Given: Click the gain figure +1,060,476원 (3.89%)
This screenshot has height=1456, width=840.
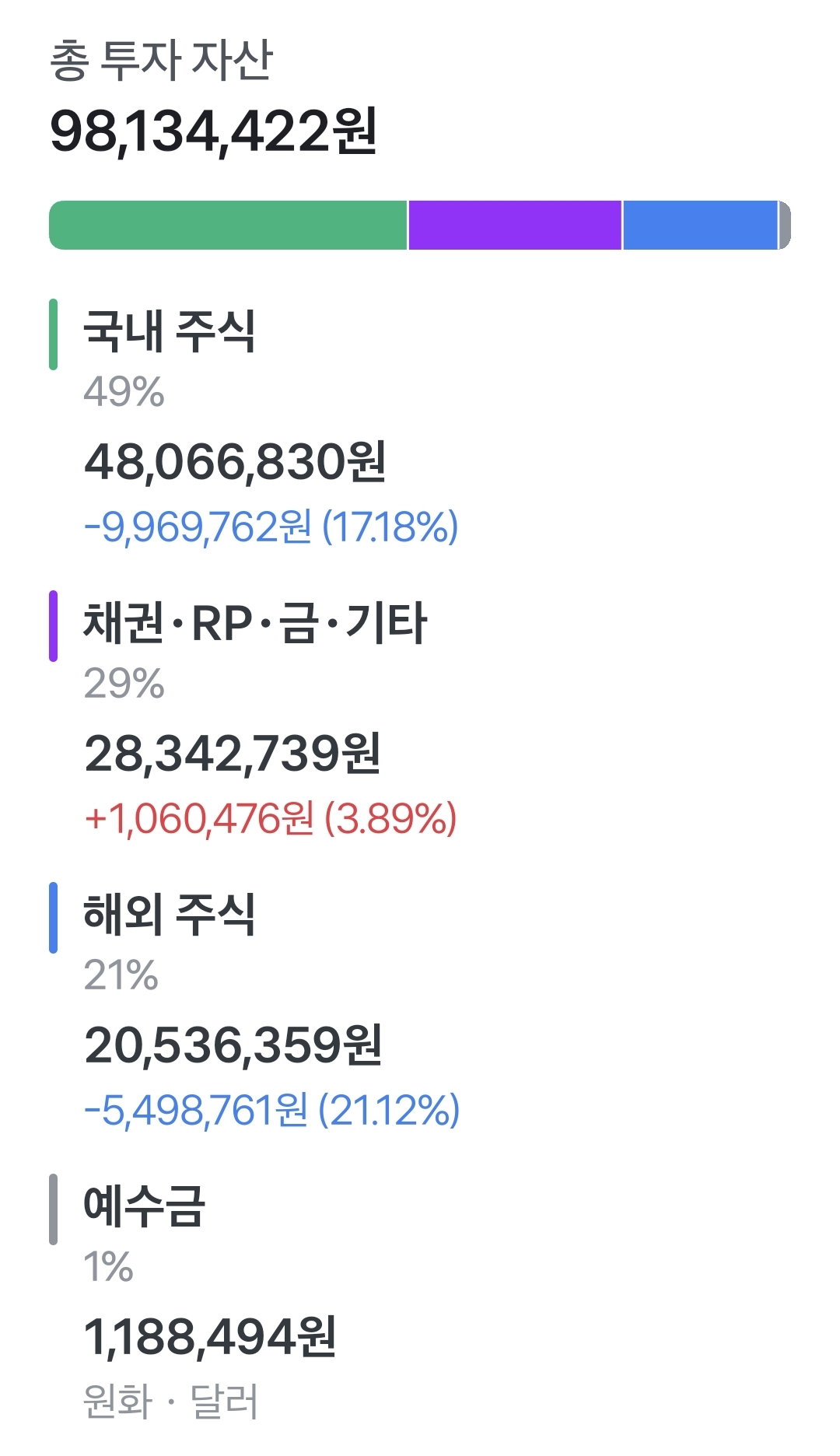Looking at the screenshot, I should (271, 819).
